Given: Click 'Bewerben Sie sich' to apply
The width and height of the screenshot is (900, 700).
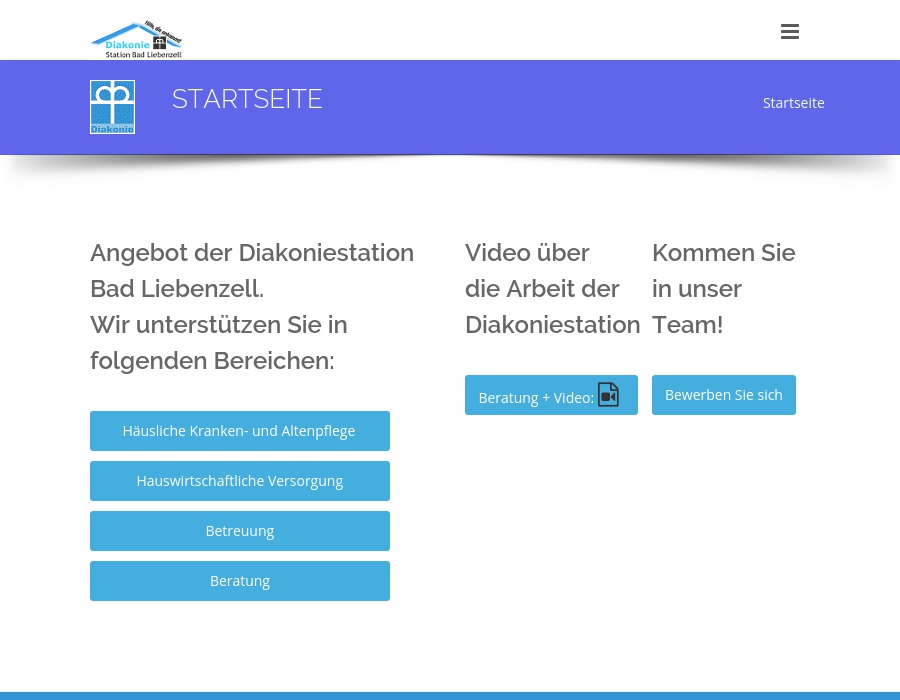Looking at the screenshot, I should (723, 394).
